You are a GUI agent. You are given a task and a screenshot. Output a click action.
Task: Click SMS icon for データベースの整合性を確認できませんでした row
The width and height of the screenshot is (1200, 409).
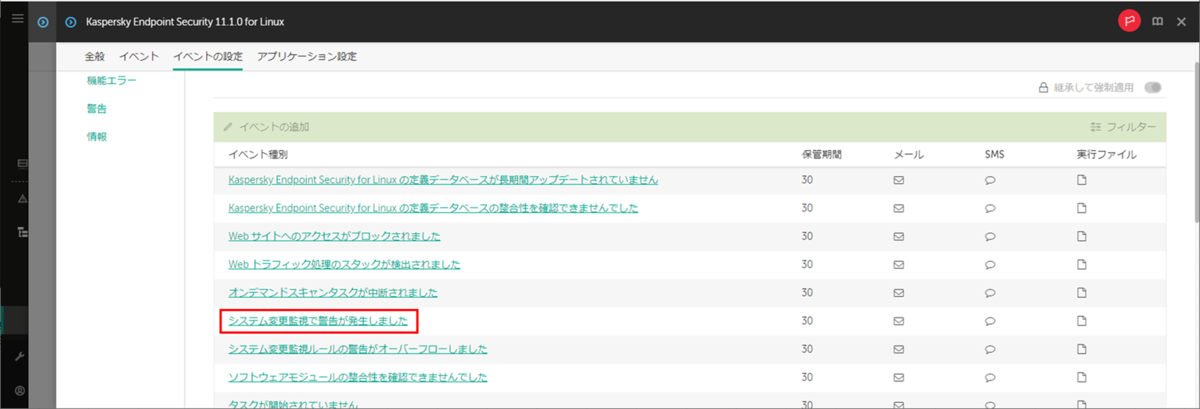tap(990, 208)
